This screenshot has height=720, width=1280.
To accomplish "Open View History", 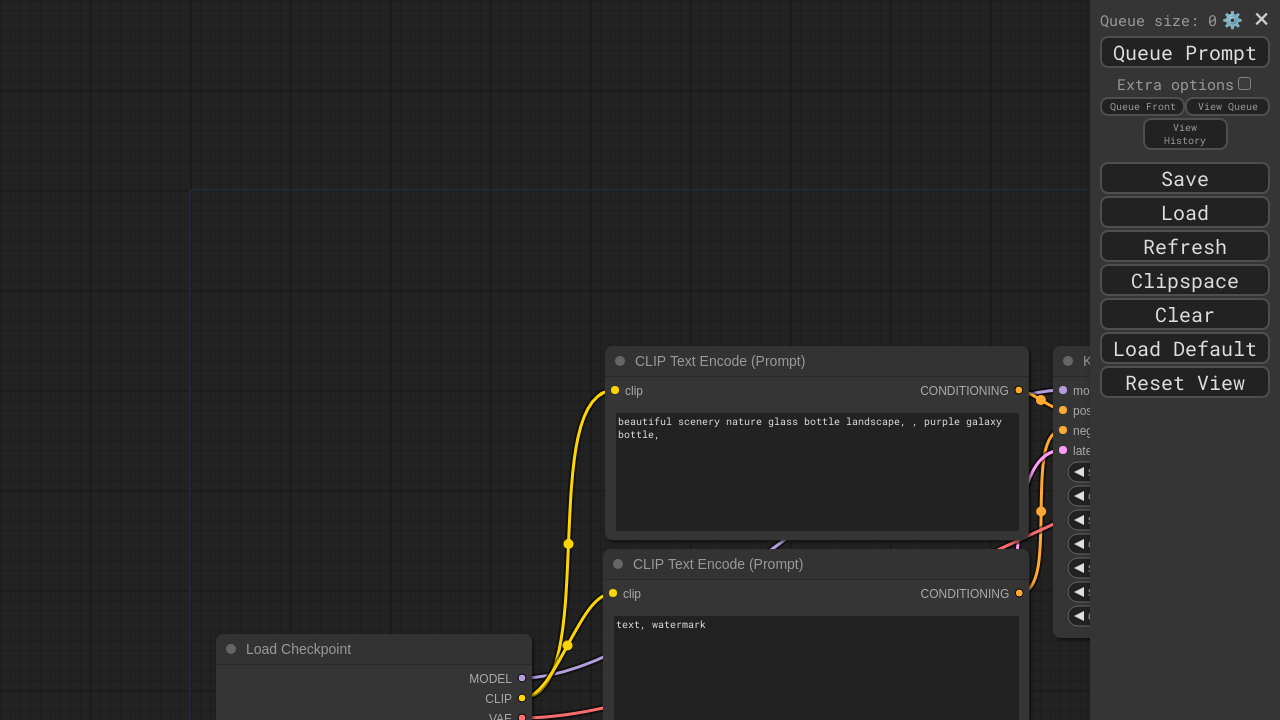I will tap(1185, 134).
